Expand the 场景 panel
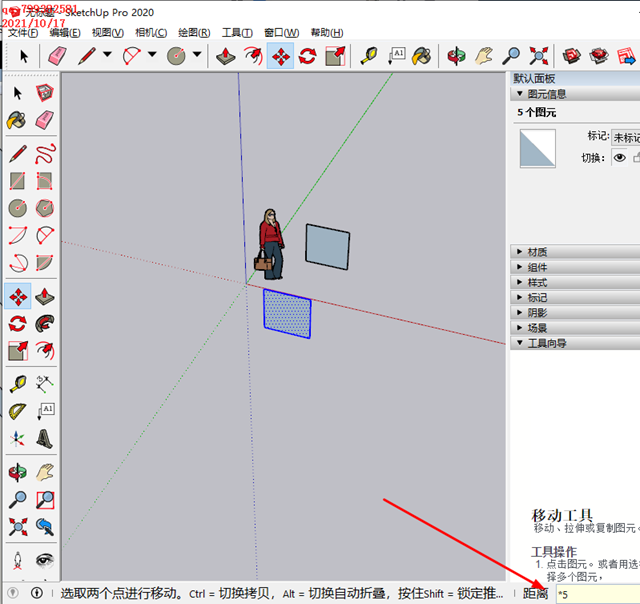The width and height of the screenshot is (640, 604). tap(575, 328)
